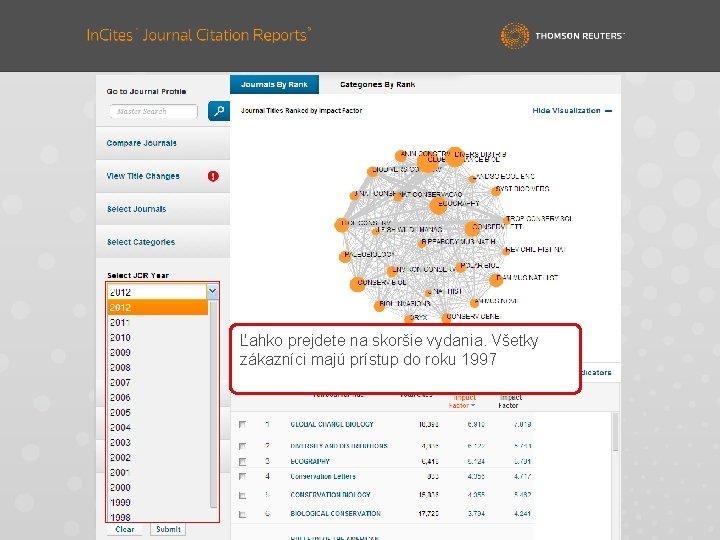Open the GLOBAL CHANGE BIOLOGY journal link

coord(332,425)
